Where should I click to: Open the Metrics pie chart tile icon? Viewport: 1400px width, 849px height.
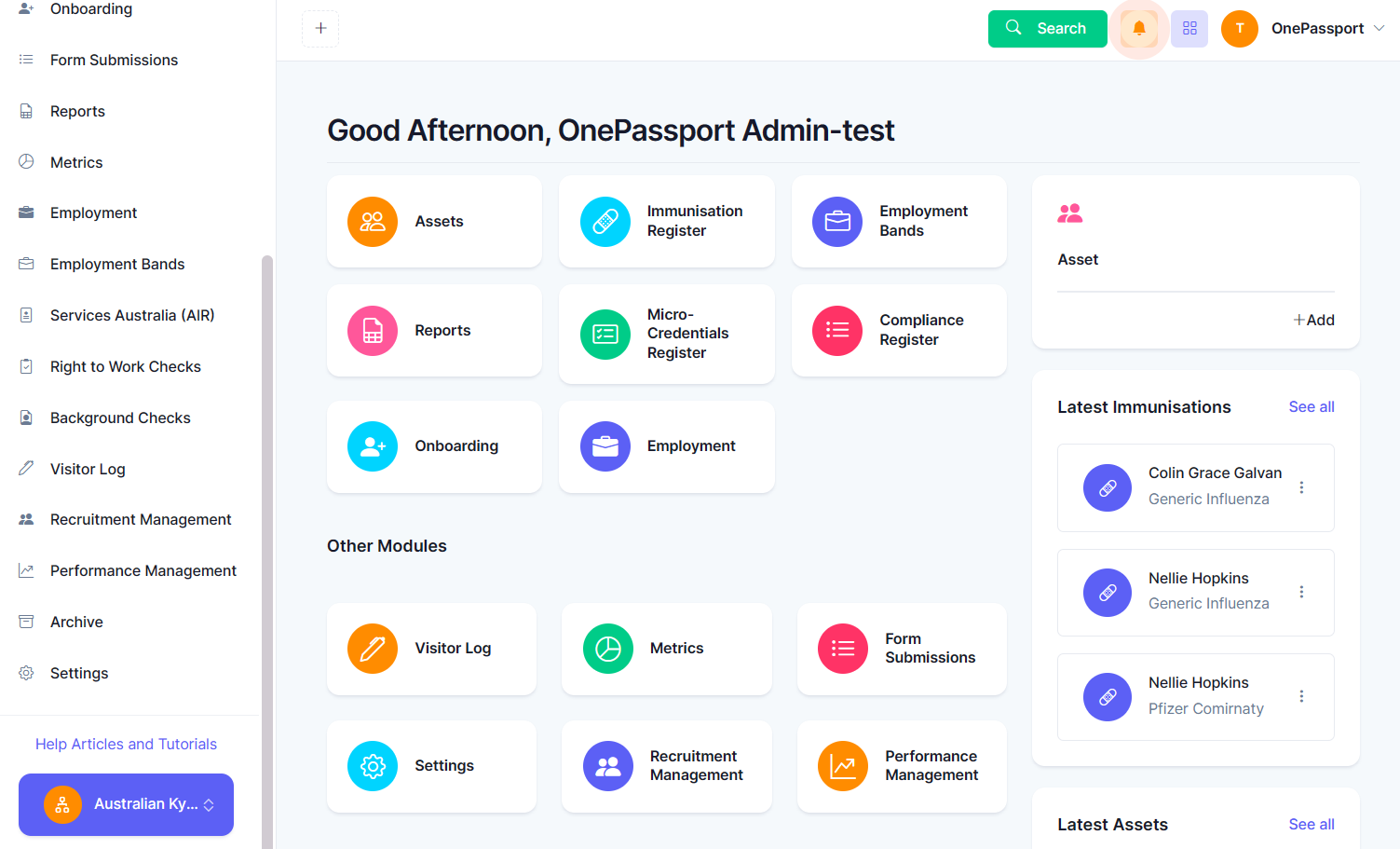(x=608, y=649)
